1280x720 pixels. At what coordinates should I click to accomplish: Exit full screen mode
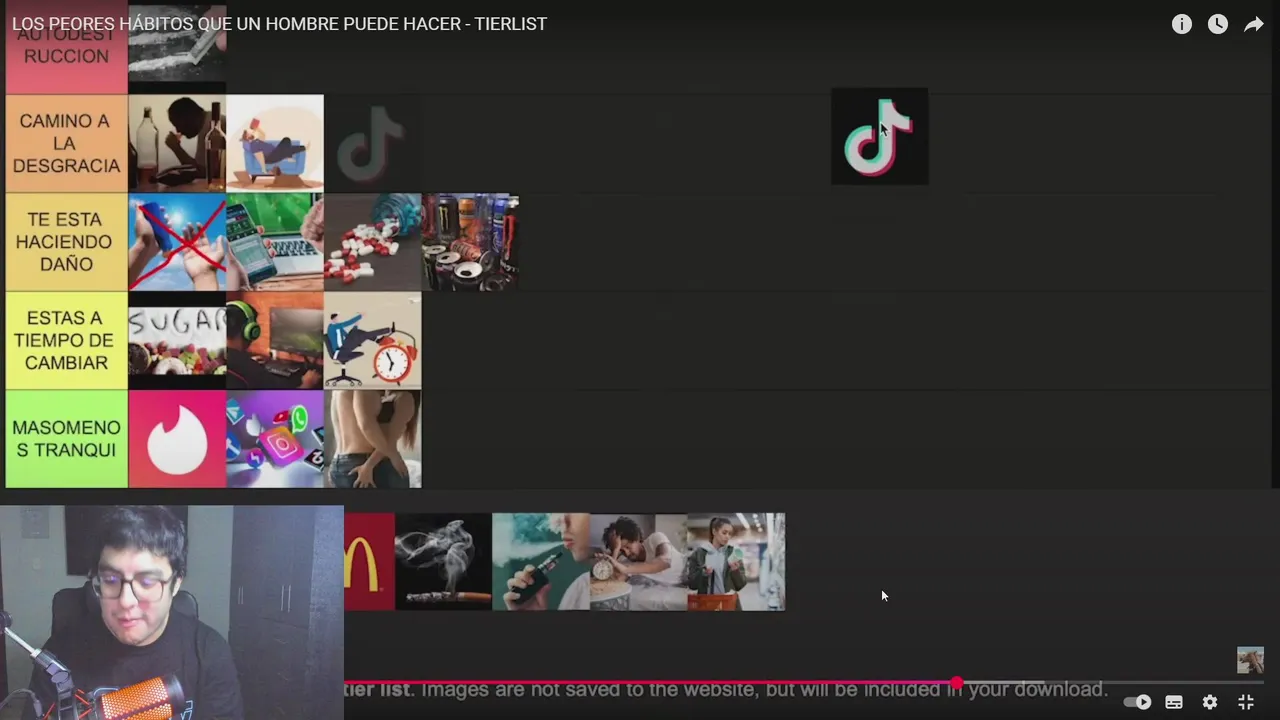coord(1246,702)
